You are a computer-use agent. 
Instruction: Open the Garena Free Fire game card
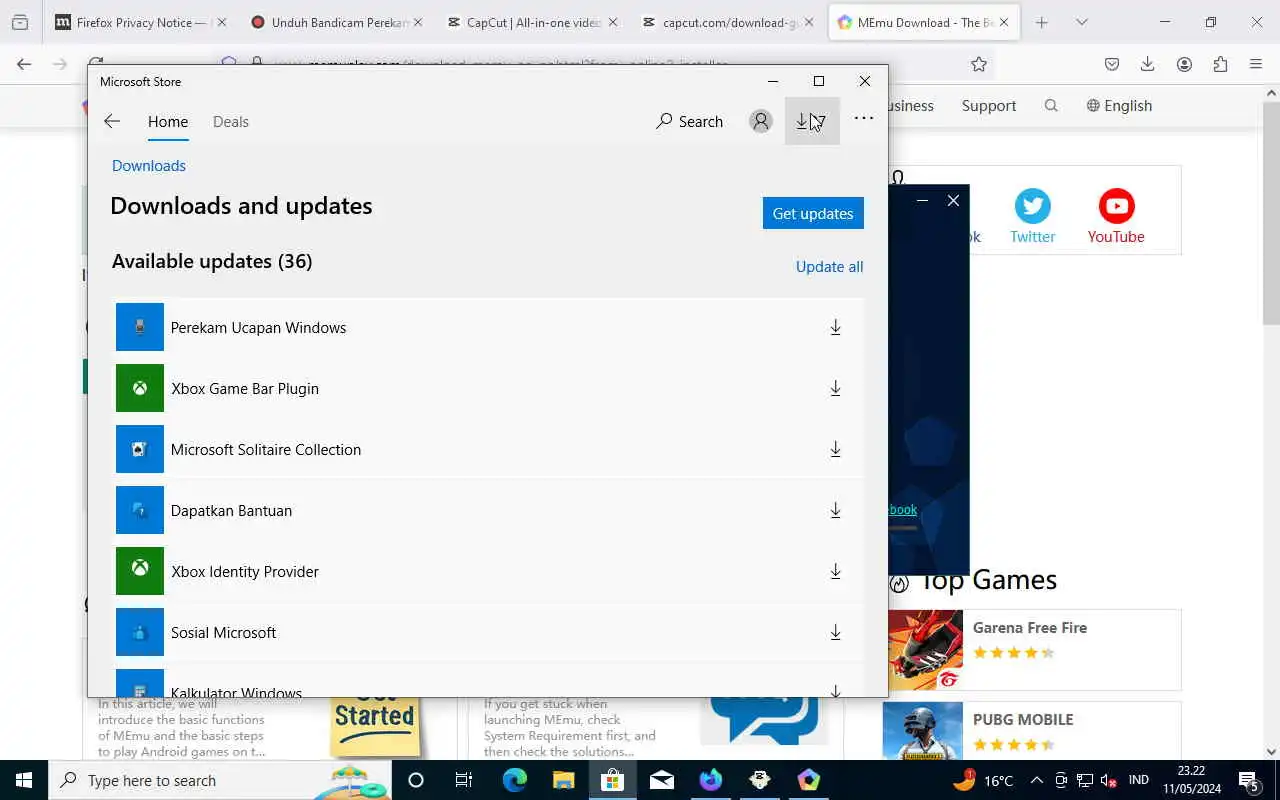click(1032, 650)
